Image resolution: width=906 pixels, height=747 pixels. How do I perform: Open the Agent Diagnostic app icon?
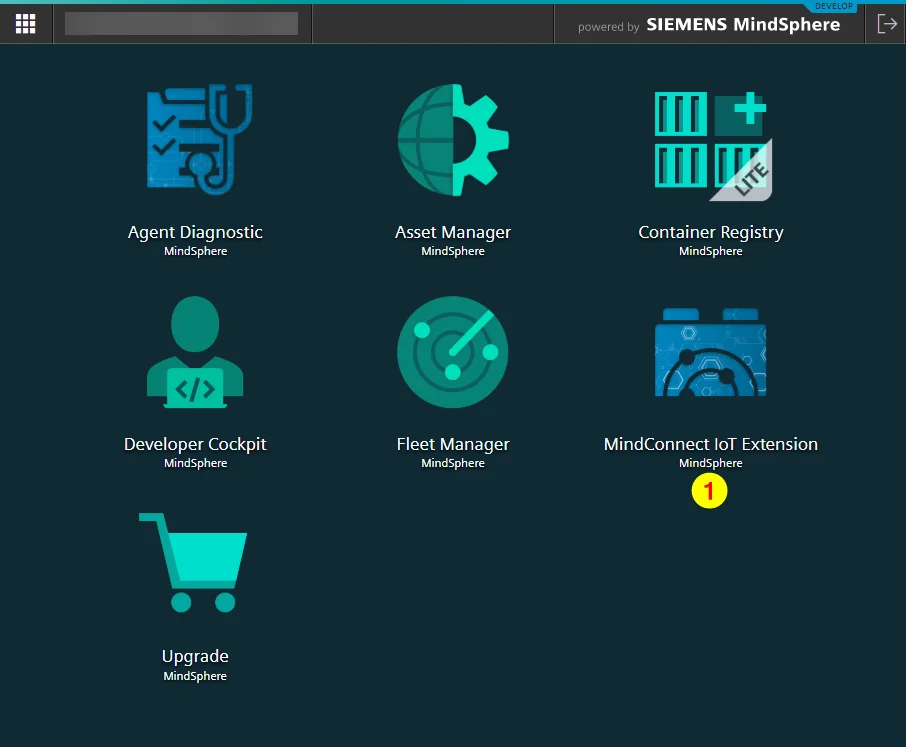(199, 139)
